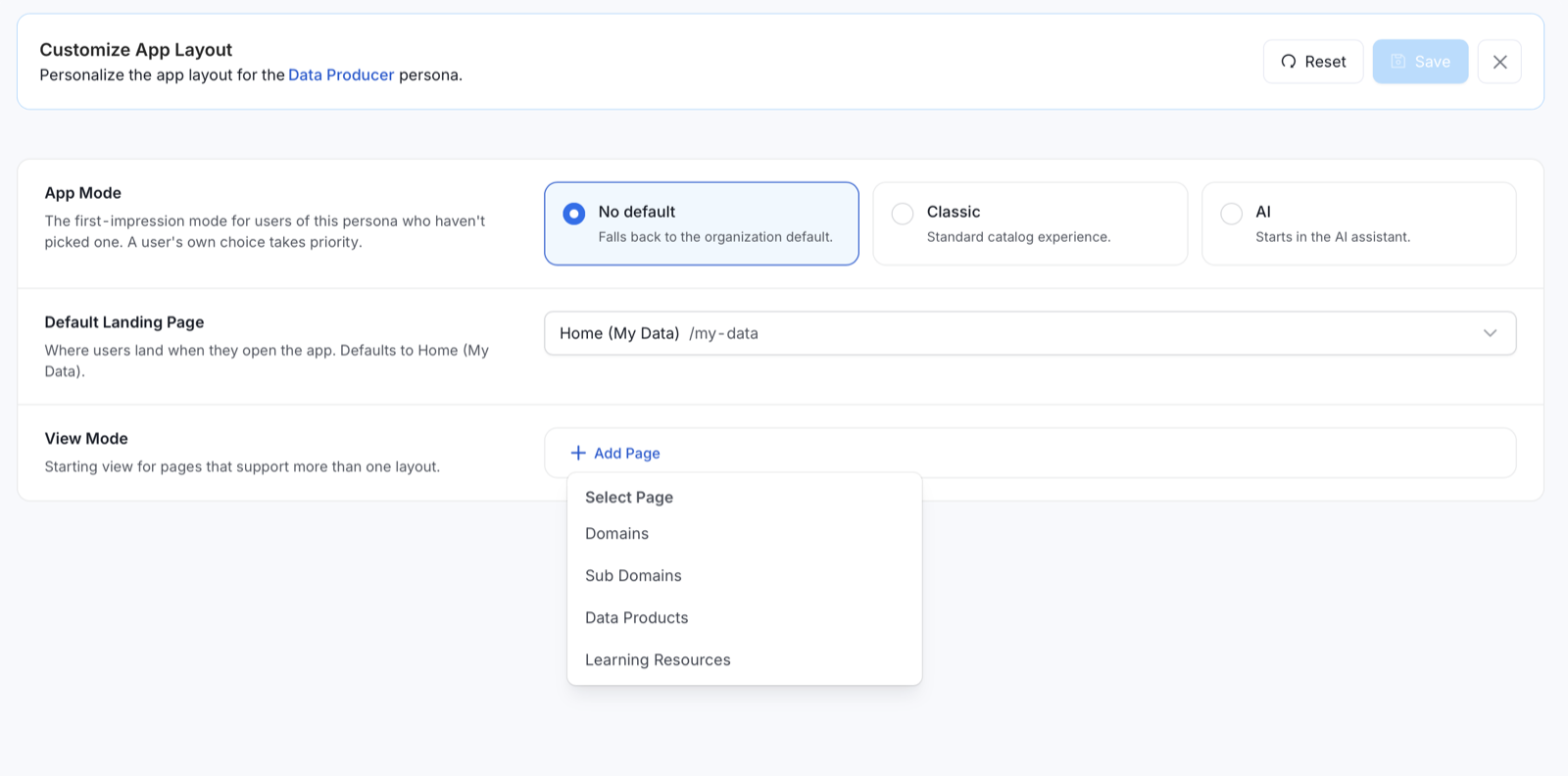1568x776 pixels.
Task: Click the landing page dropdown chevron
Action: tap(1490, 333)
